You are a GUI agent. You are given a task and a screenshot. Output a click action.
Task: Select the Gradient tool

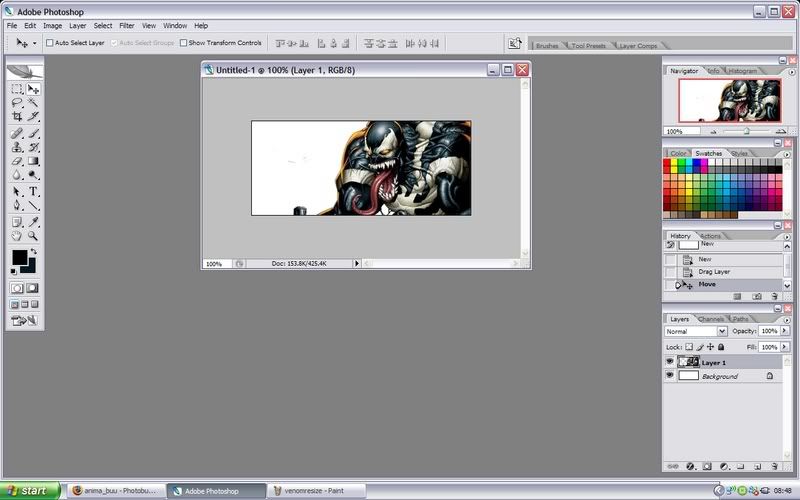point(33,161)
